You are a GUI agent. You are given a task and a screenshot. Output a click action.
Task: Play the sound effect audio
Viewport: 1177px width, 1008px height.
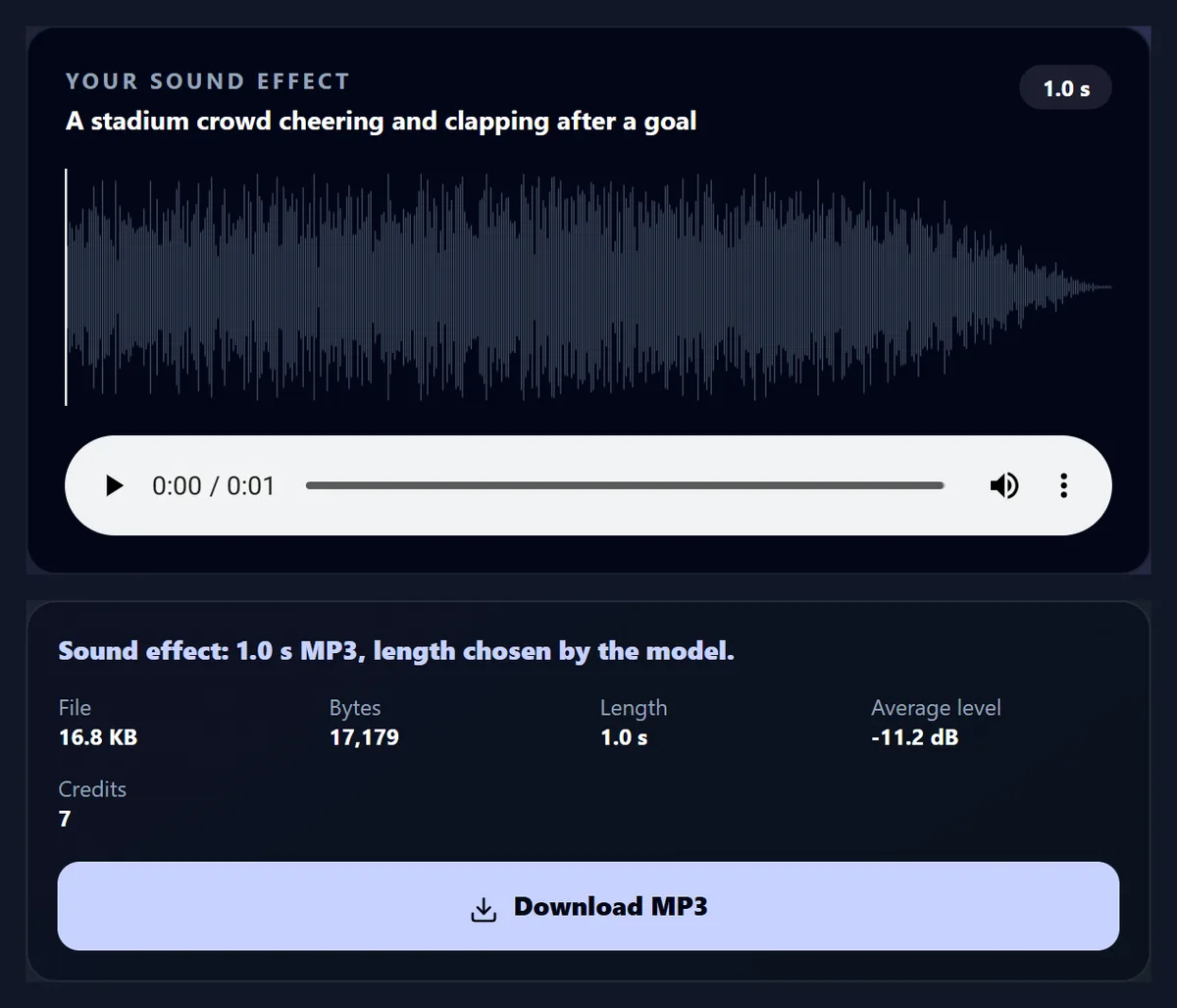[114, 485]
